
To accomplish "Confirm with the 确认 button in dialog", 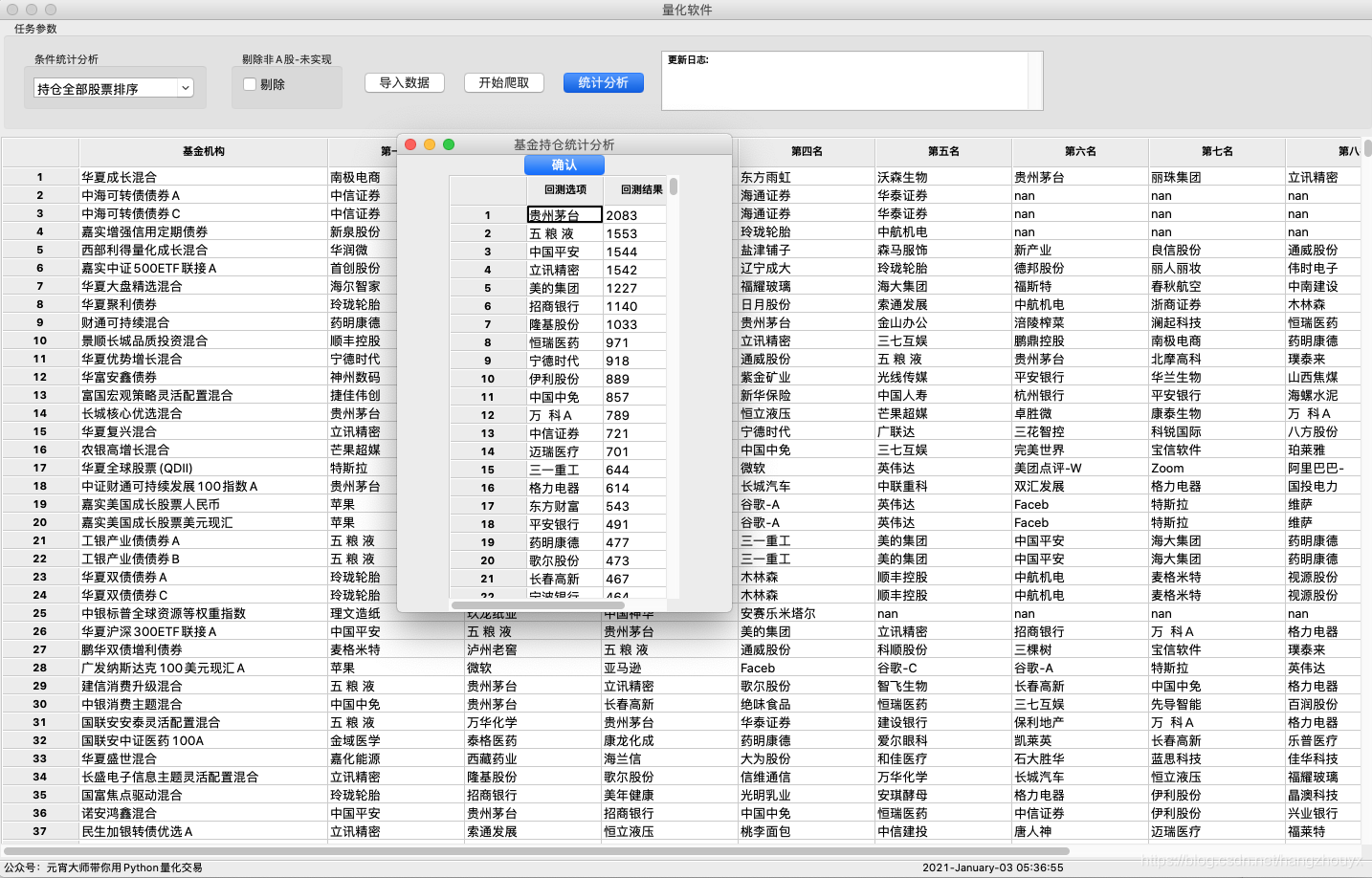I will pos(564,165).
